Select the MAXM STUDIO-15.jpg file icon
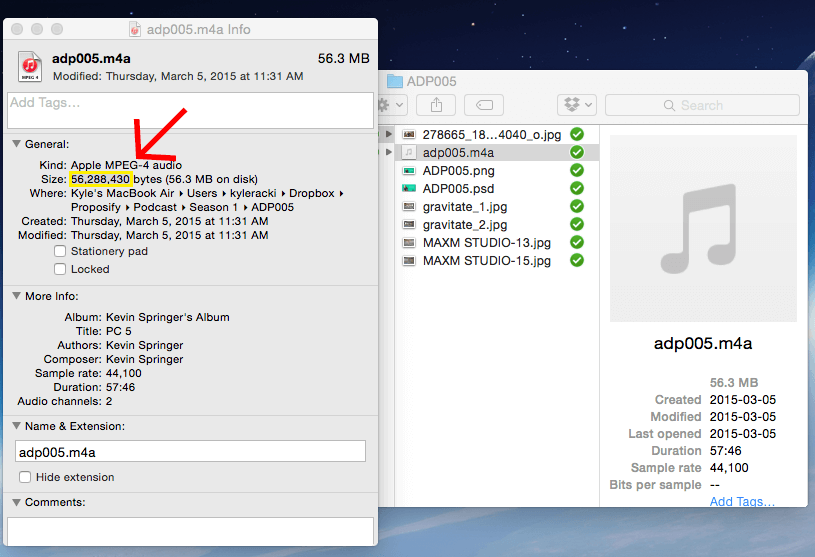The image size is (815, 557). tap(409, 260)
